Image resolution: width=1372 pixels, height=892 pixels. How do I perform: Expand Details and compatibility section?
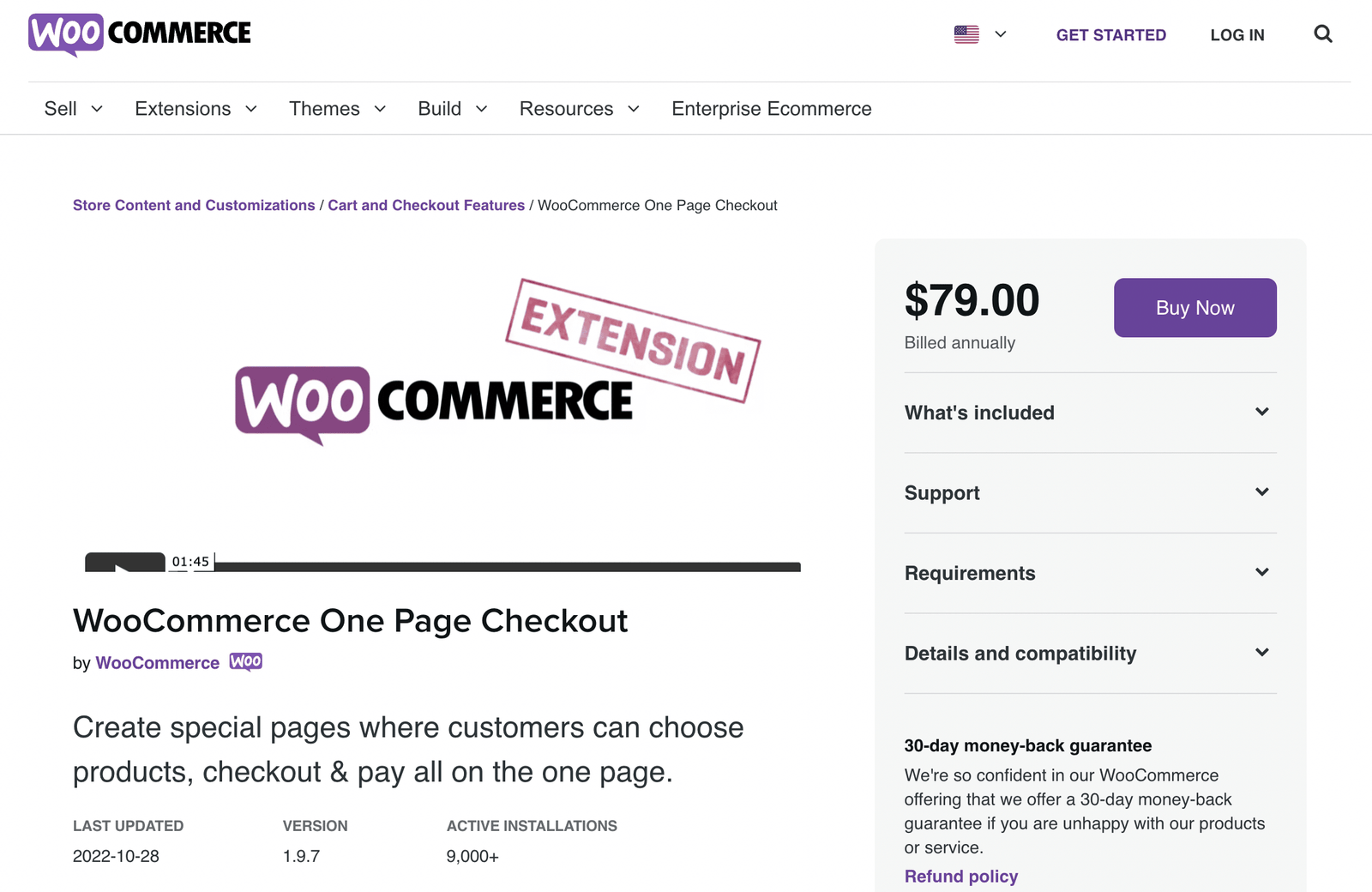(x=1090, y=654)
